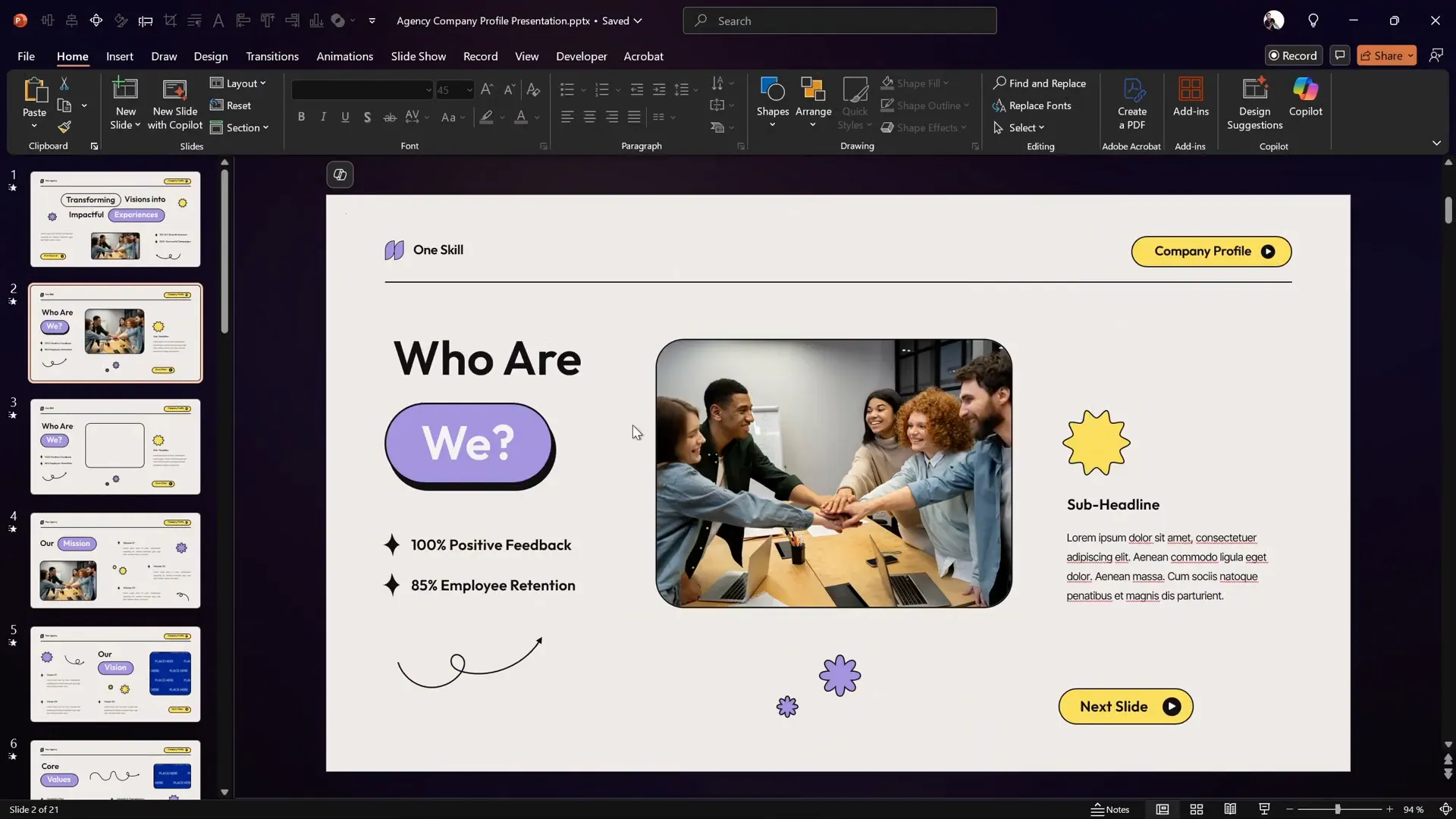Click the Design Suggestions icon
The height and width of the screenshot is (819, 1456).
(1254, 101)
